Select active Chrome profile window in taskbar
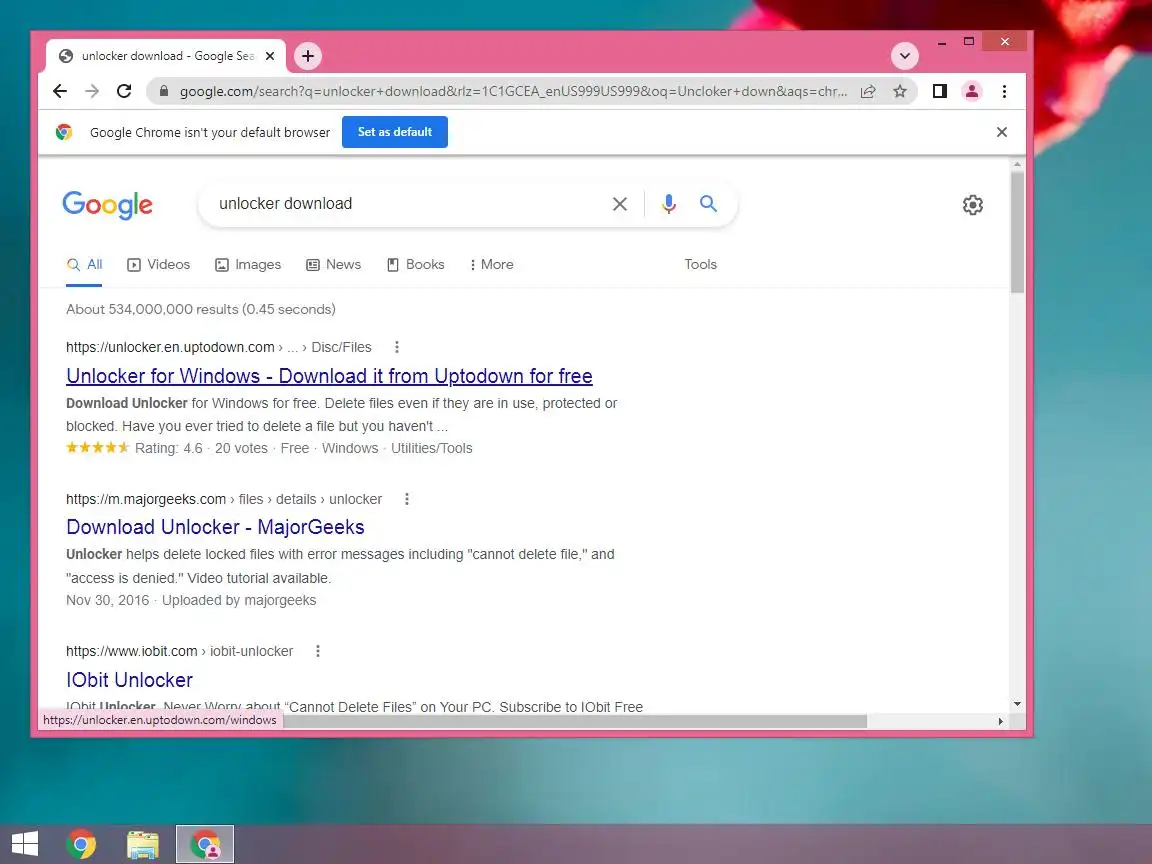The height and width of the screenshot is (864, 1152). [x=205, y=844]
